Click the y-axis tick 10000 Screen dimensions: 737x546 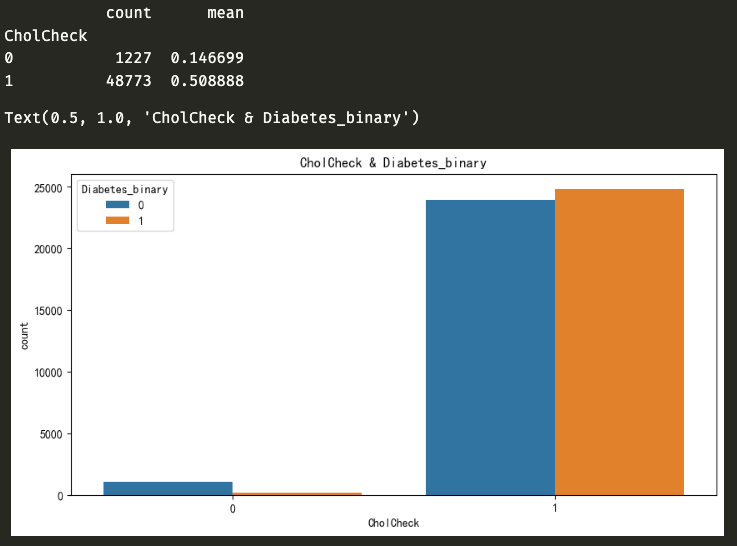point(48,373)
